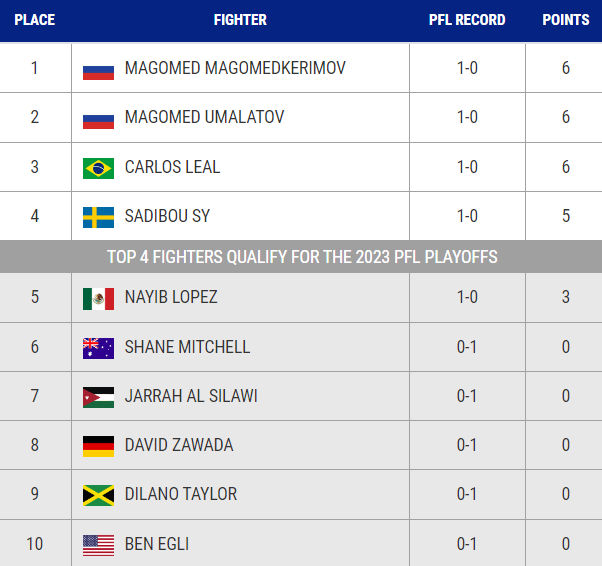This screenshot has width=602, height=566.
Task: Select the PLACE column header
Action: click(x=35, y=20)
